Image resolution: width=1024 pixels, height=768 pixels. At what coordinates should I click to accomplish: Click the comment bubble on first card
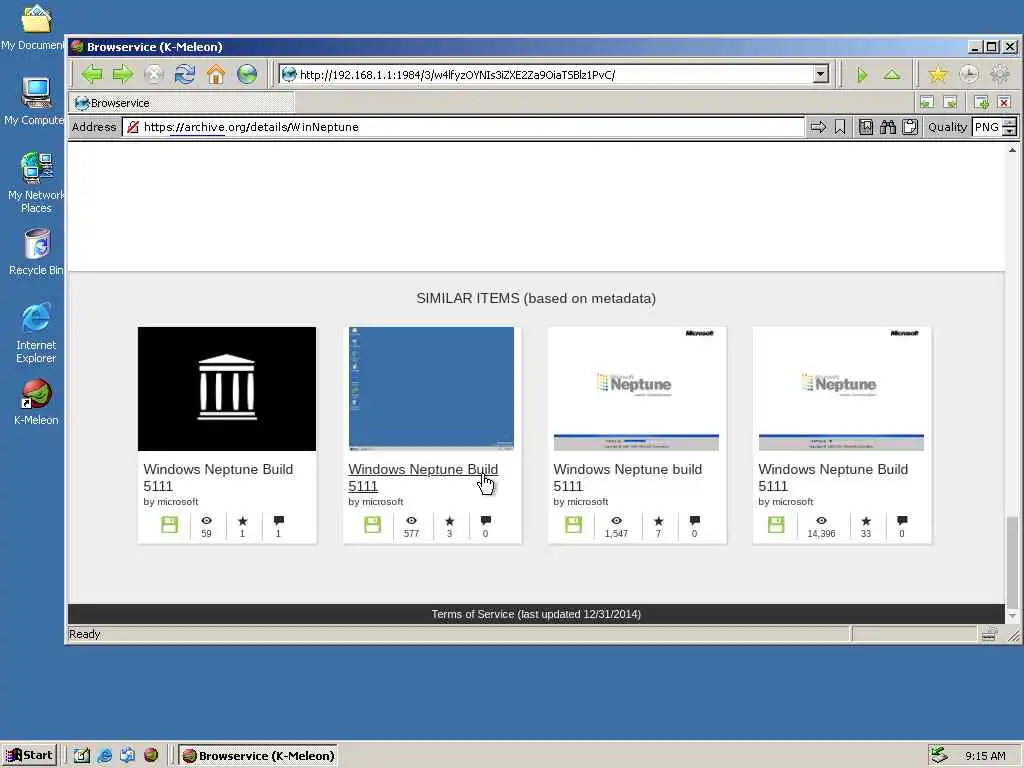[279, 521]
